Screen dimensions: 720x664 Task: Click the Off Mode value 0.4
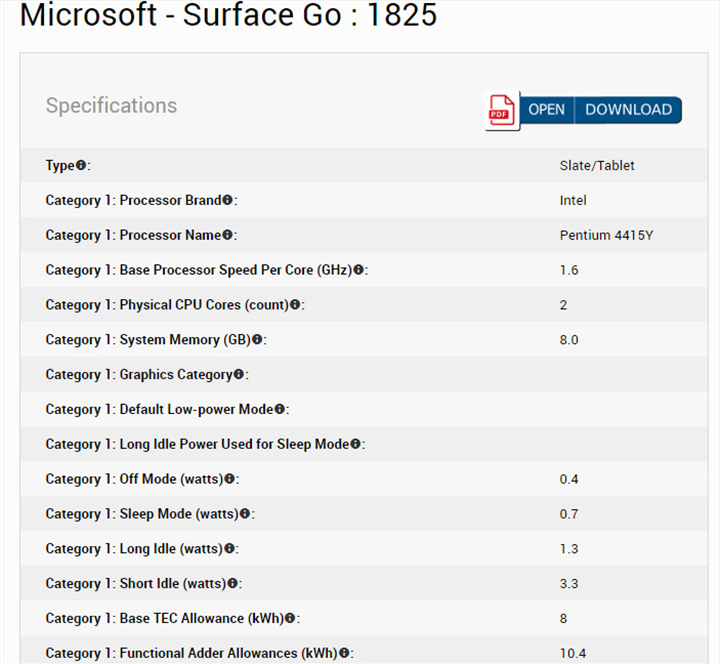[569, 479]
